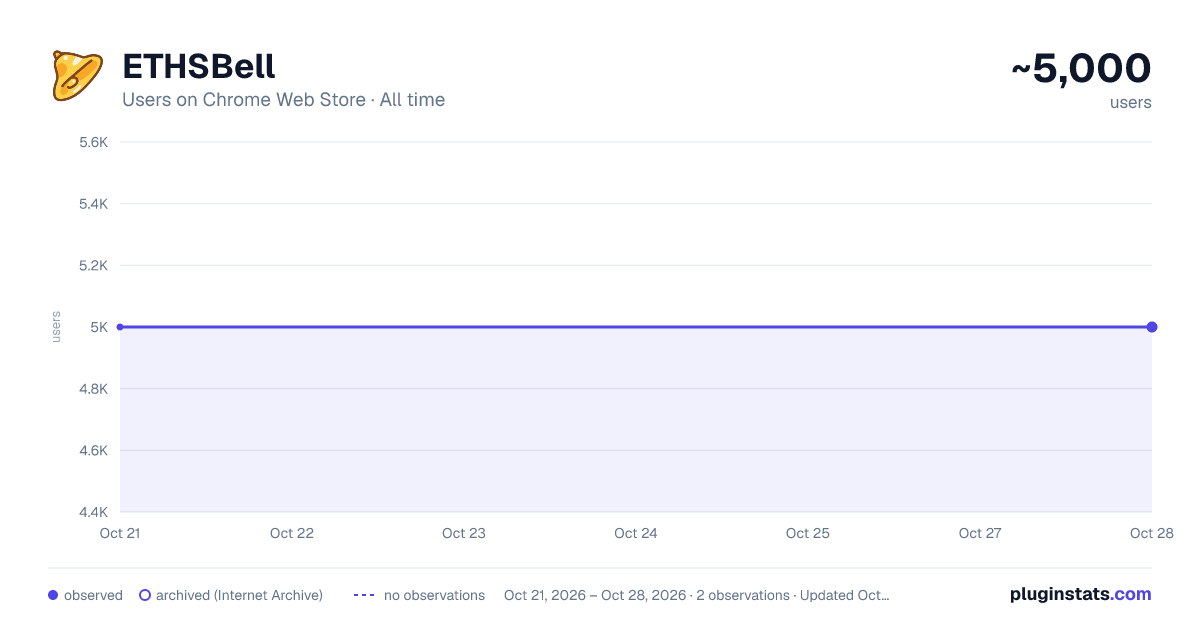Click the 5.6K y-axis label

(x=93, y=142)
